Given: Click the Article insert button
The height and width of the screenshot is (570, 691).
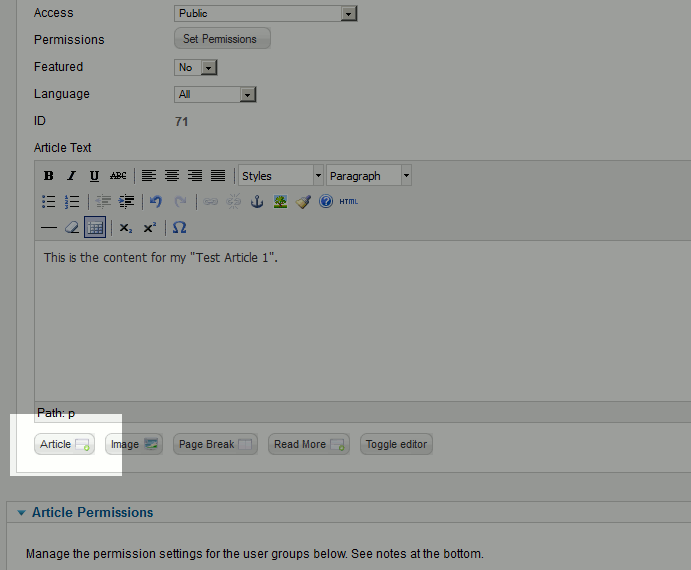Looking at the screenshot, I should [x=64, y=444].
